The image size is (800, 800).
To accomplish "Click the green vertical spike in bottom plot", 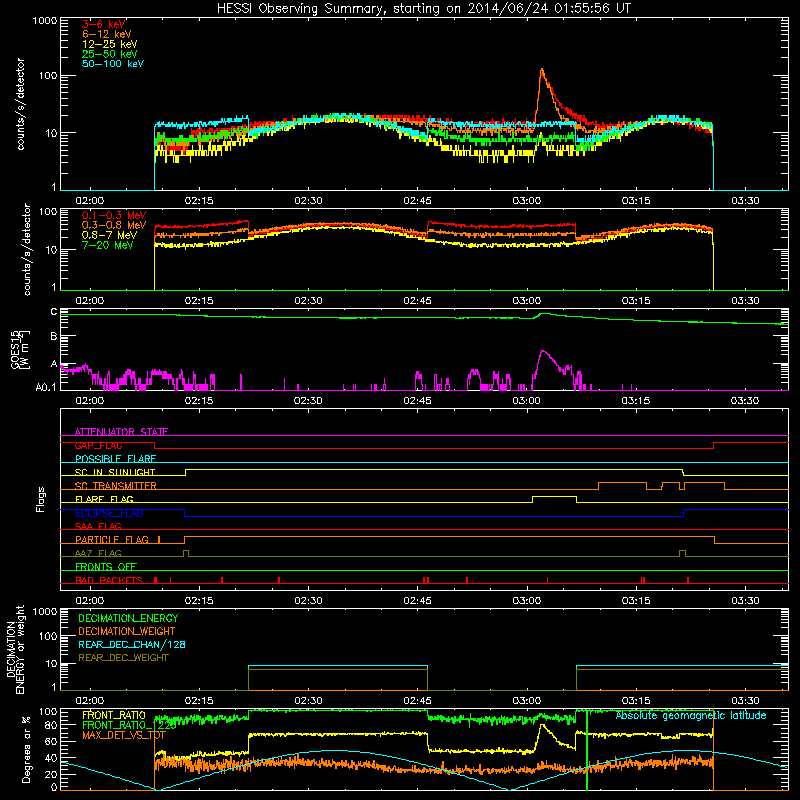I will click(x=587, y=749).
